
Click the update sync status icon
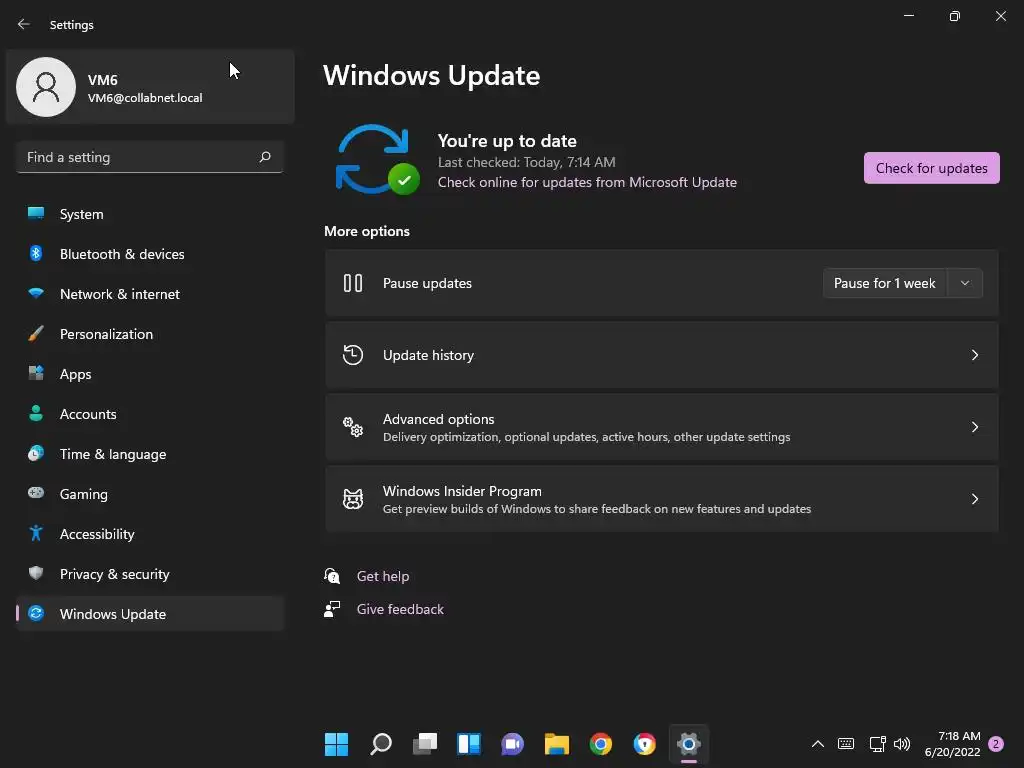[x=377, y=160]
